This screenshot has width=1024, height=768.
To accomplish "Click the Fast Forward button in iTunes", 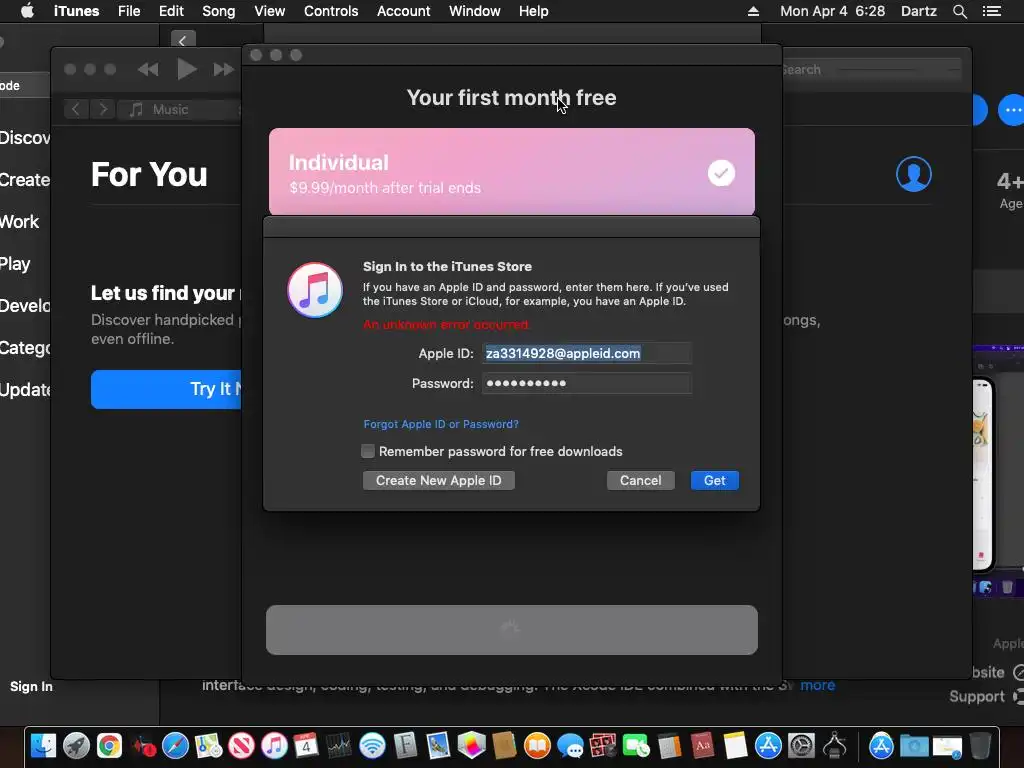I will [x=223, y=69].
